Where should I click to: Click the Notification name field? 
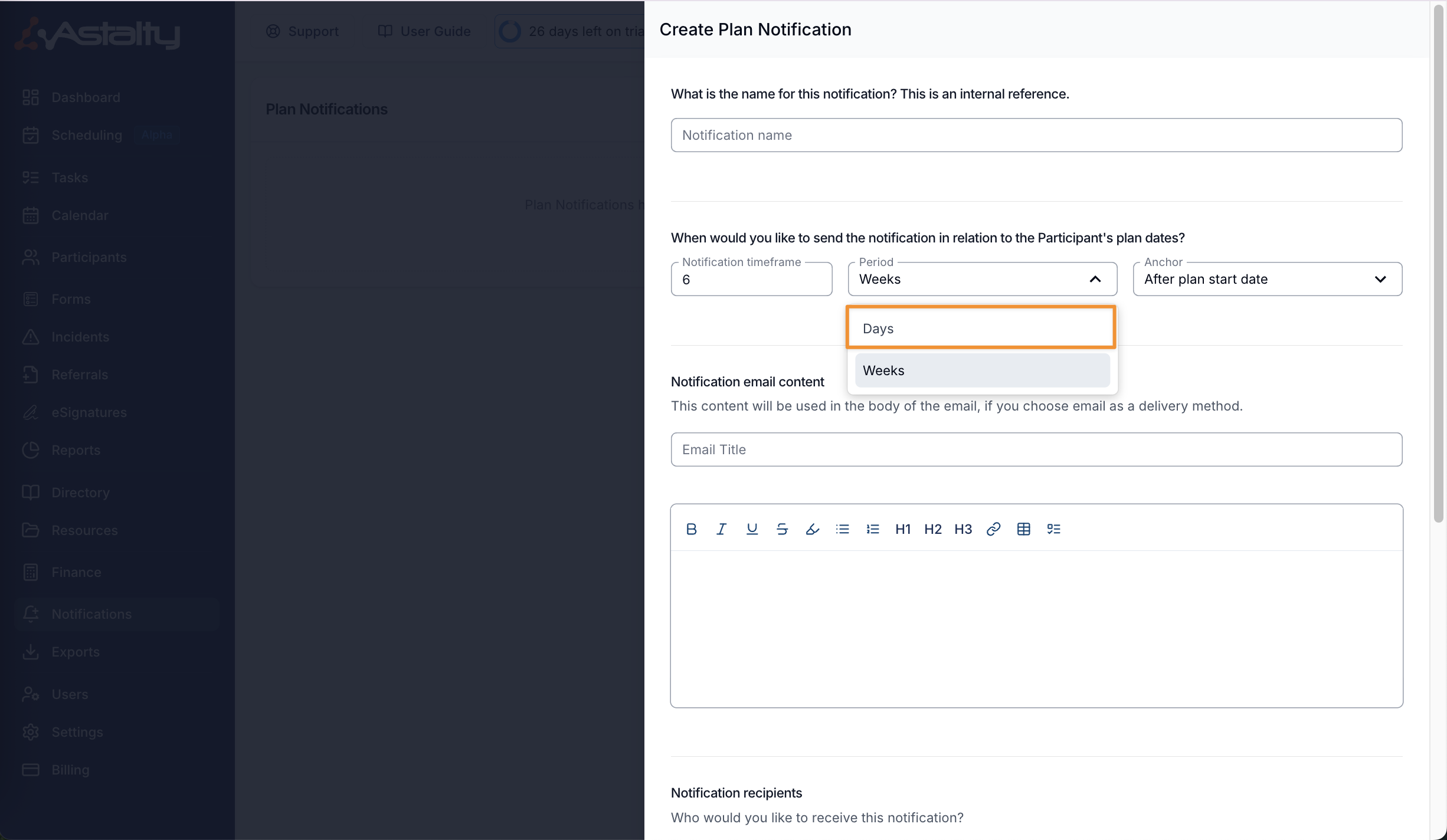1036,135
